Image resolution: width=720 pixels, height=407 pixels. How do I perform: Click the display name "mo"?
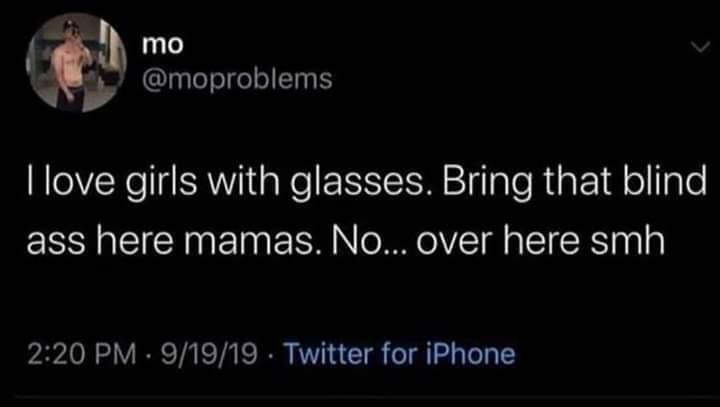[163, 45]
